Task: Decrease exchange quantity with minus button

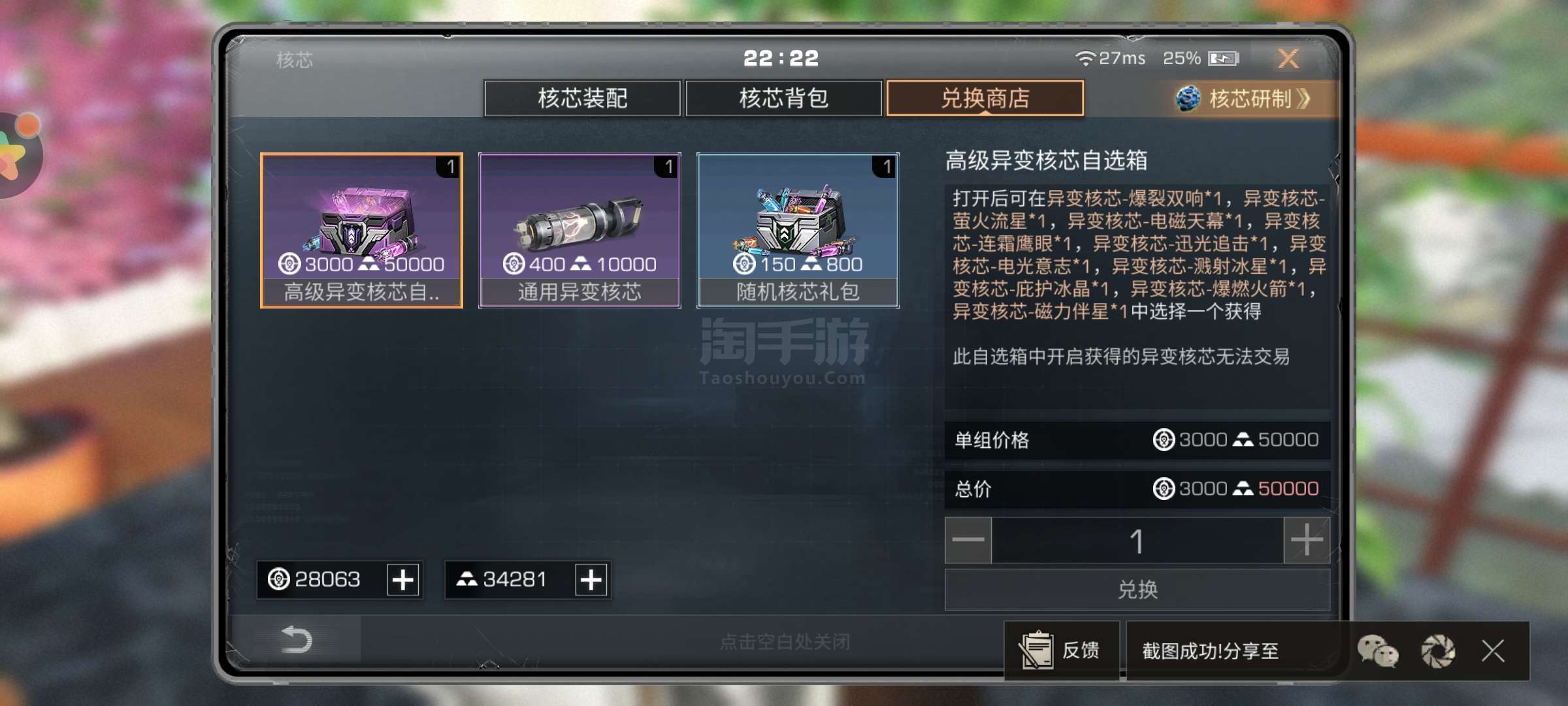Action: (x=968, y=540)
